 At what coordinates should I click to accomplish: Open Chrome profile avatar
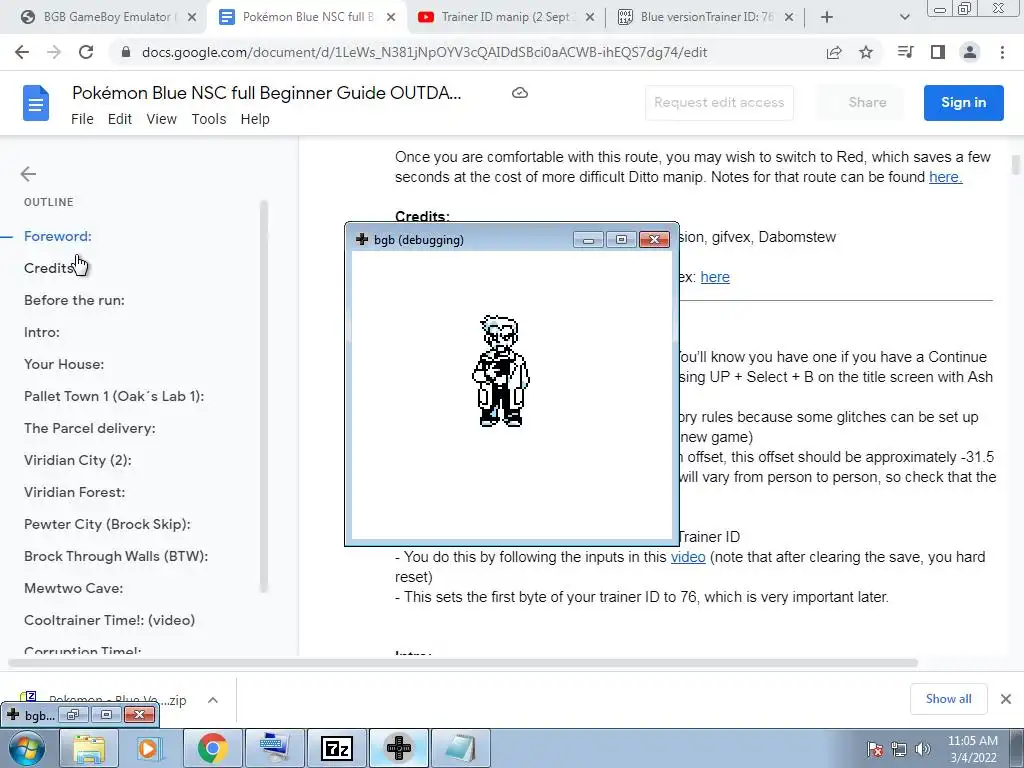pos(970,52)
